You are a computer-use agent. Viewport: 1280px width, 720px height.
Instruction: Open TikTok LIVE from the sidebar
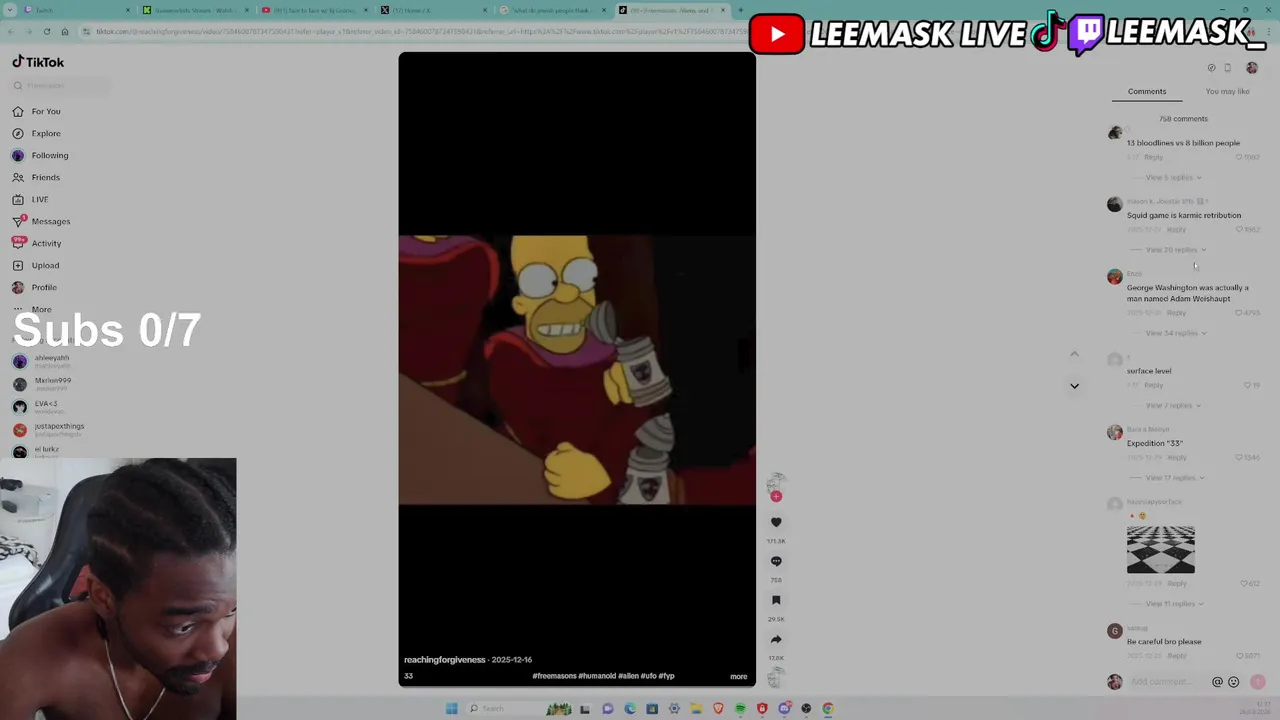31,199
